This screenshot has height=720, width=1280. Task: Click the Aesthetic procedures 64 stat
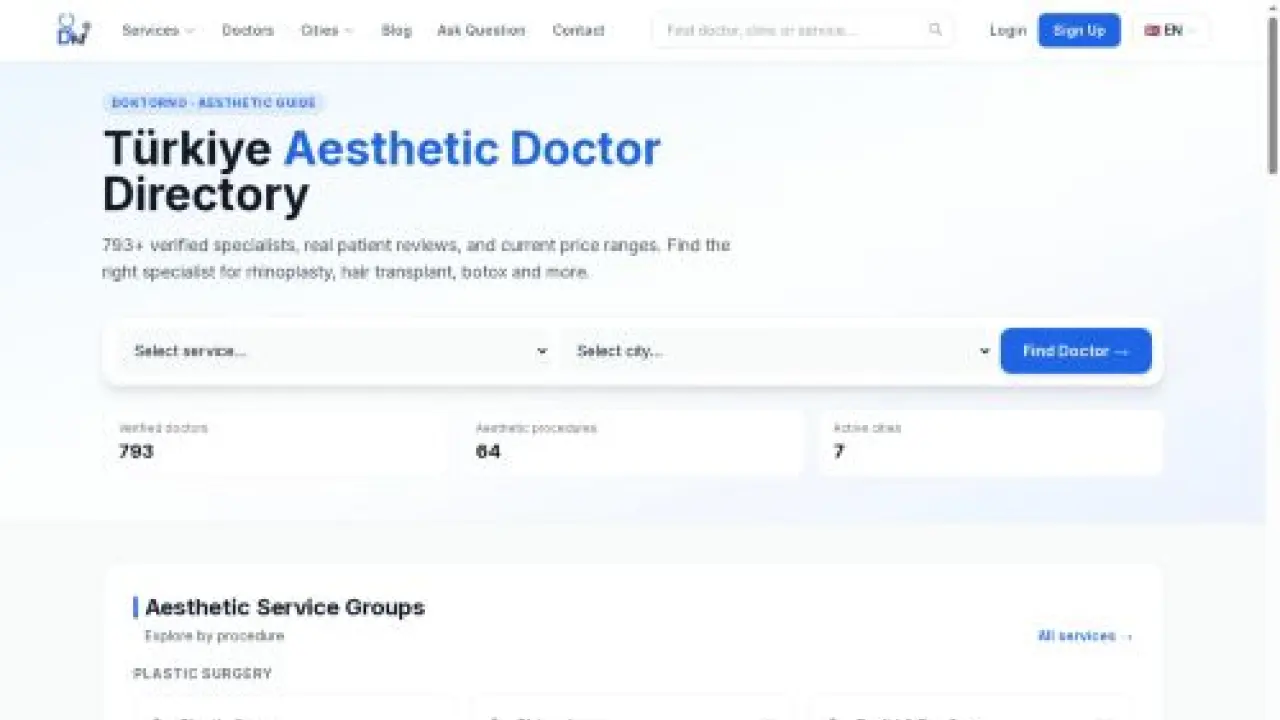coord(632,442)
